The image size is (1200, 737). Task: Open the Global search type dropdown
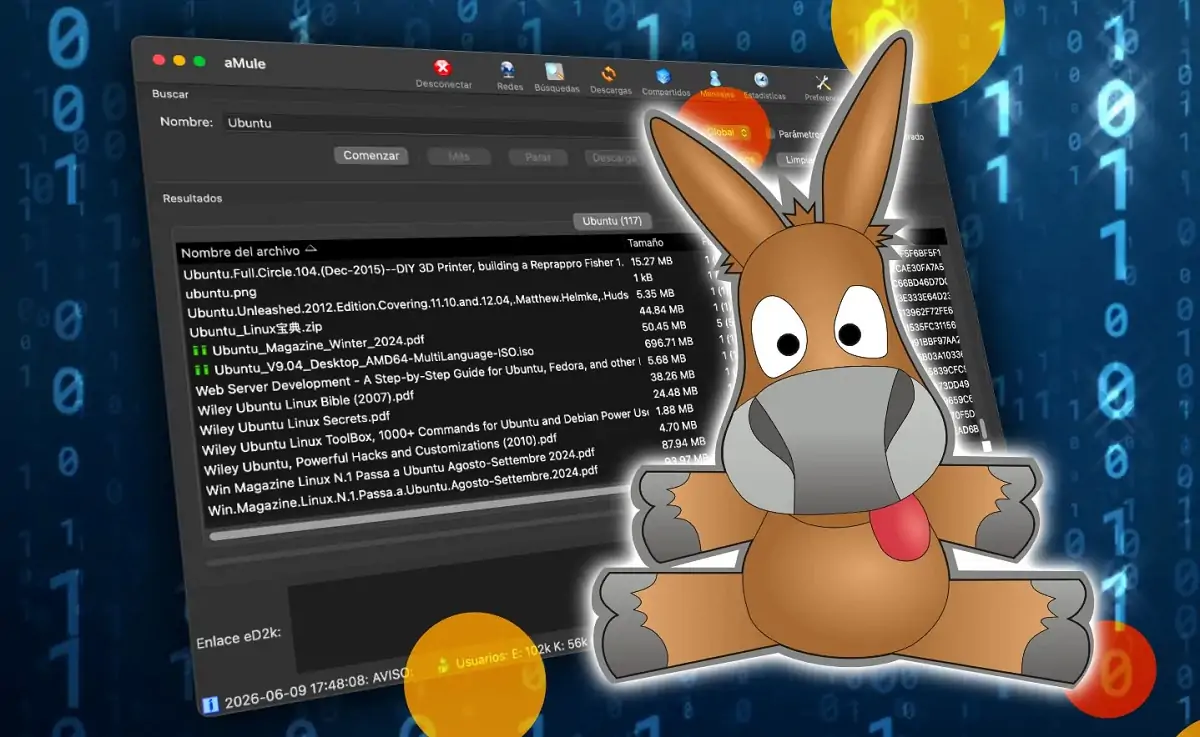(728, 132)
